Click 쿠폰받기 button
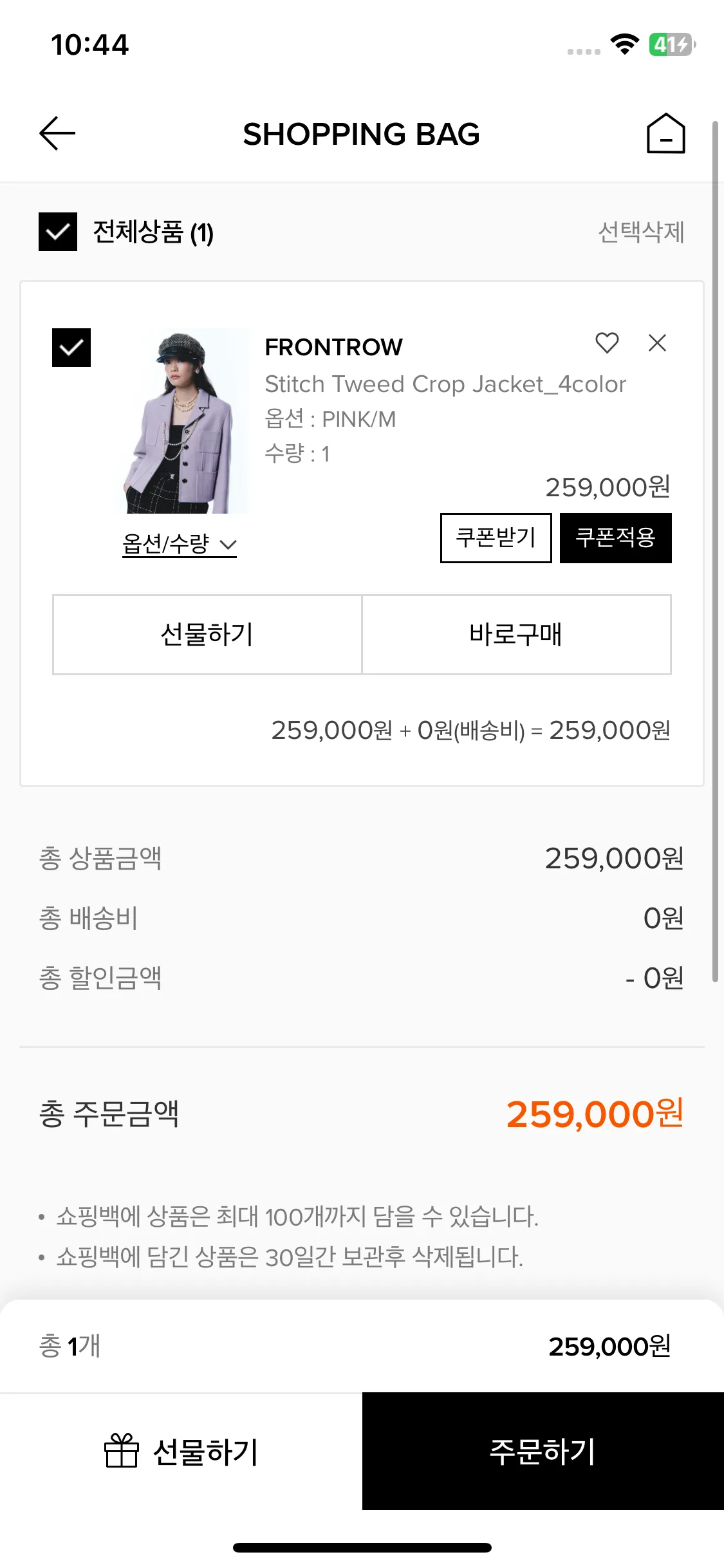The image size is (724, 1568). (x=496, y=537)
